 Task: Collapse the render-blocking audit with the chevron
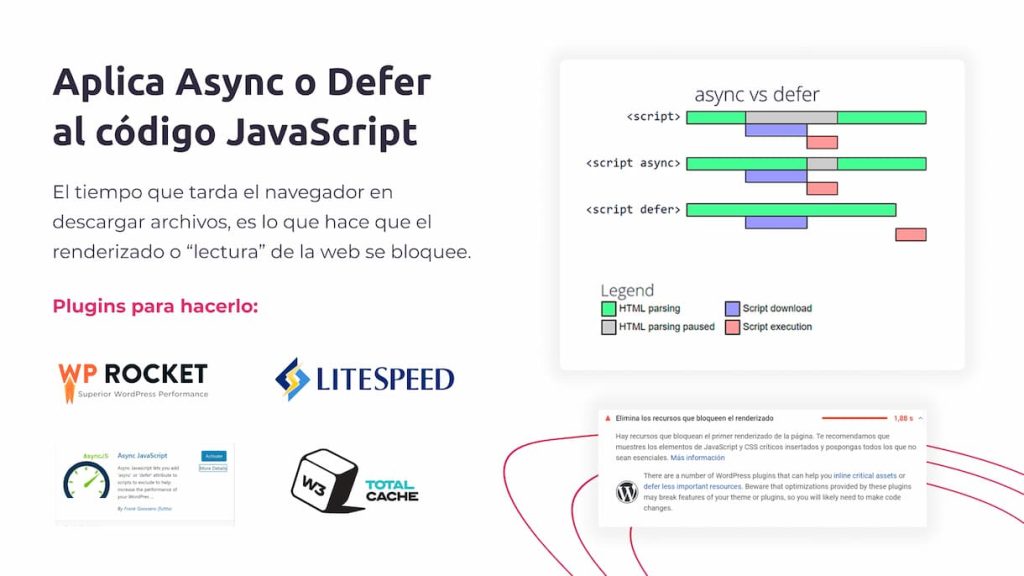pyautogui.click(x=920, y=418)
